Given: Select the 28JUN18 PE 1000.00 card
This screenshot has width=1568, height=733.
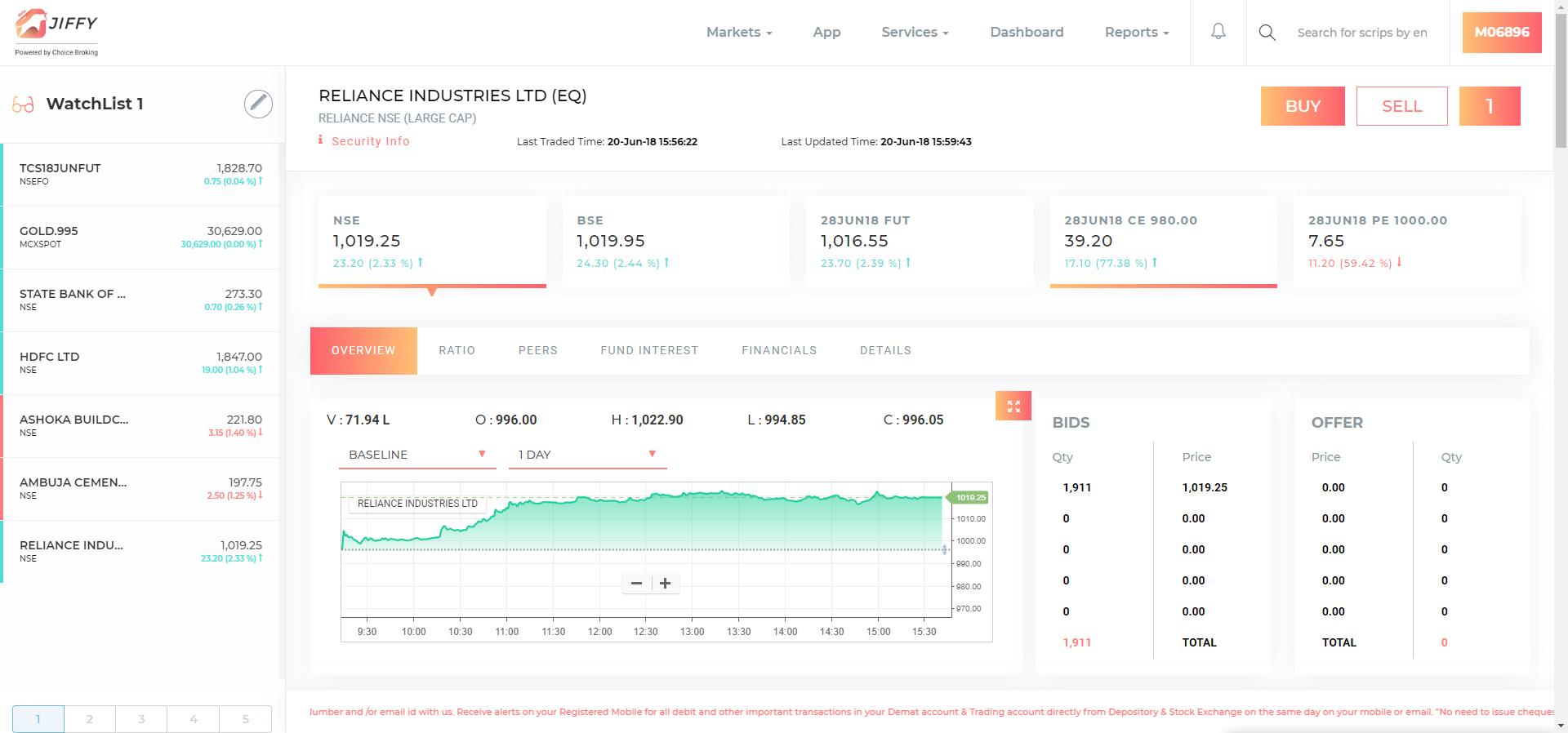Looking at the screenshot, I should tap(1407, 242).
